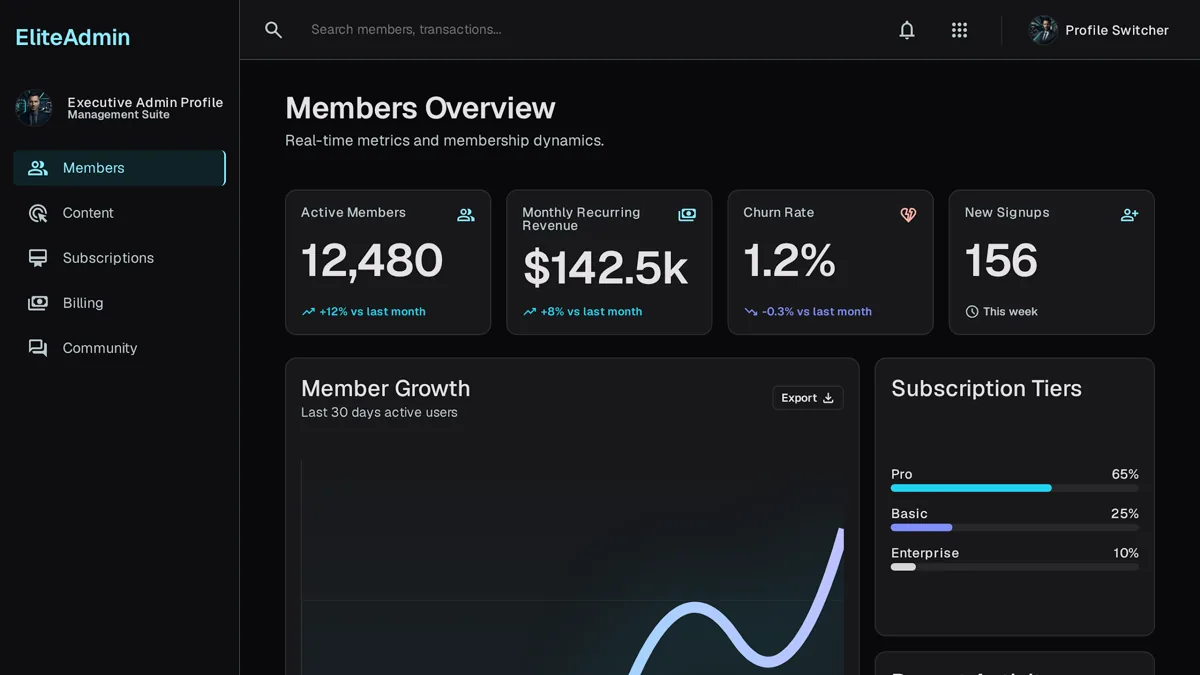
Task: Click the Churn Rate card title
Action: [x=778, y=213]
